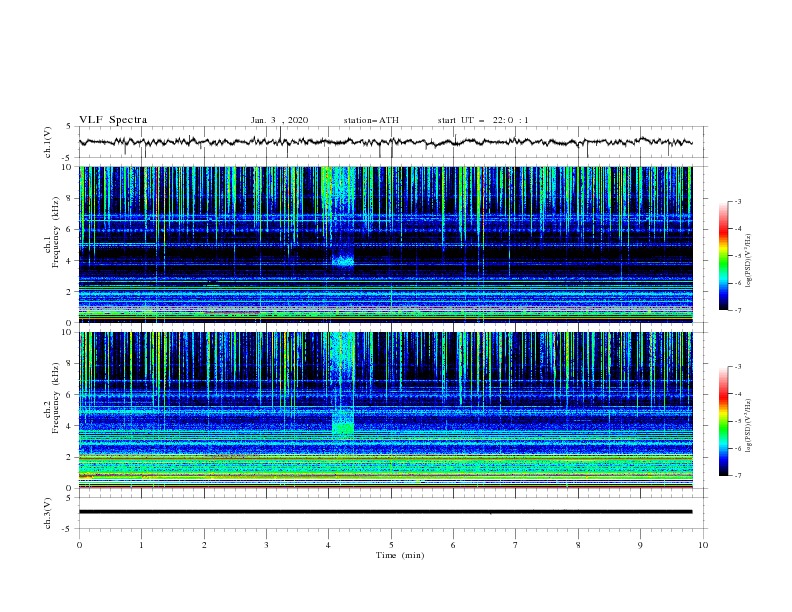Click the "Time (min)" x-axis label

click(400, 555)
